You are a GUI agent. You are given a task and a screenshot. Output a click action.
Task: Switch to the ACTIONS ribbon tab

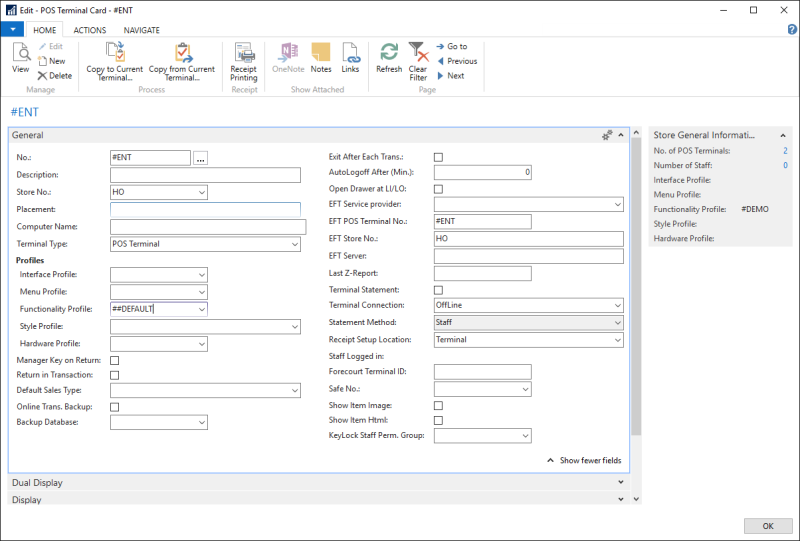[x=89, y=30]
